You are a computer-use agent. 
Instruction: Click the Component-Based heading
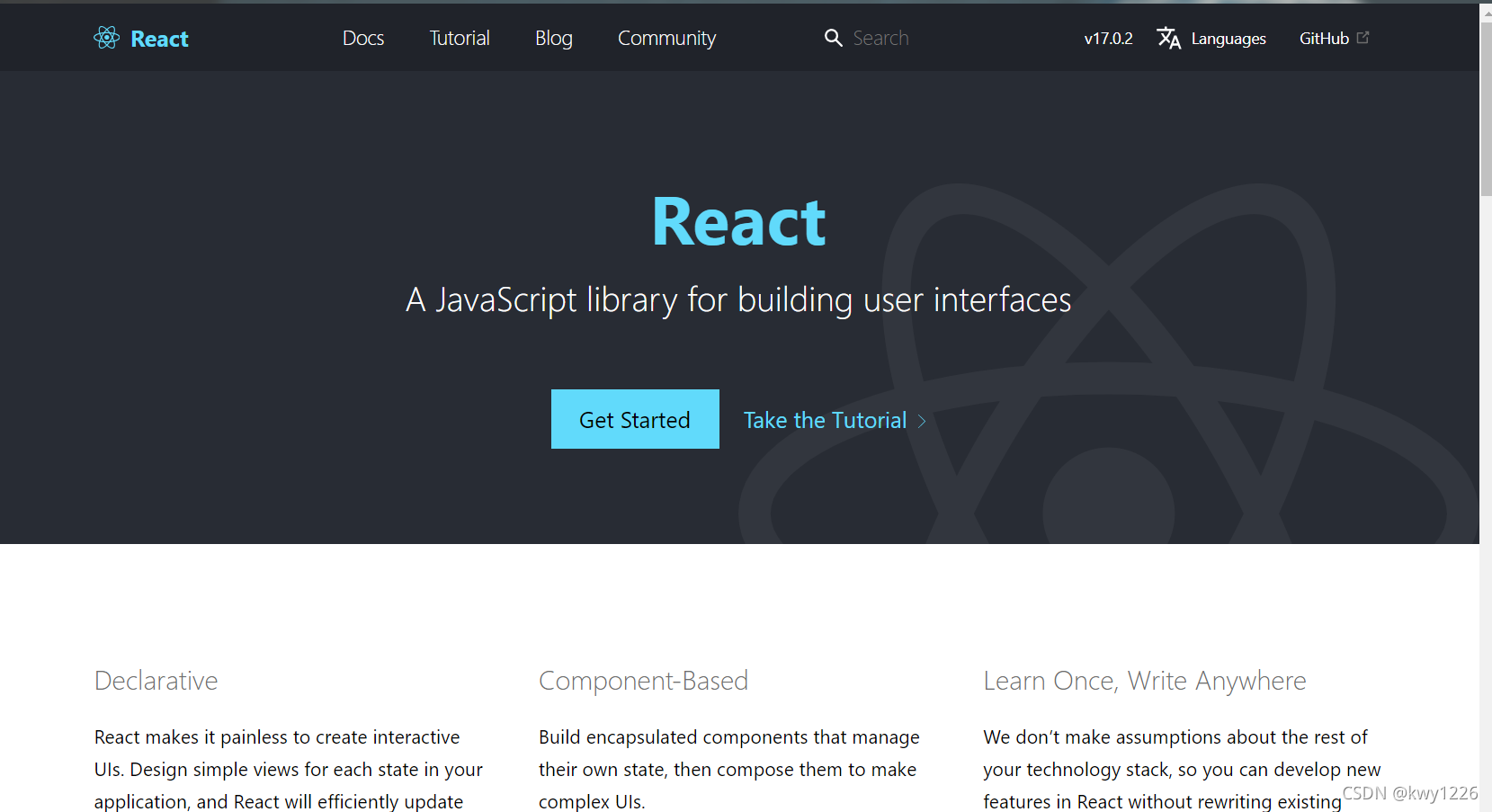tap(643, 681)
